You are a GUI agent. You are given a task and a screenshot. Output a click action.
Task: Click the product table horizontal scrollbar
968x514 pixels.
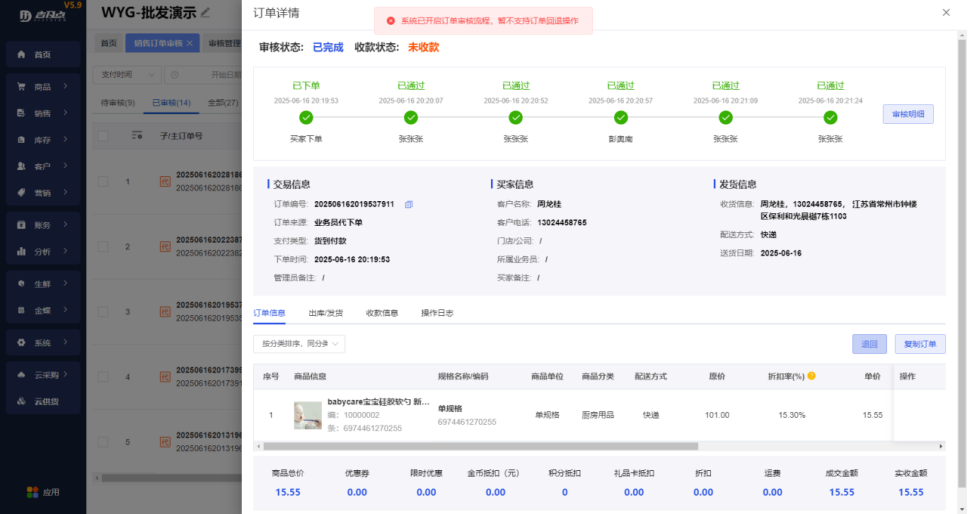click(x=480, y=445)
